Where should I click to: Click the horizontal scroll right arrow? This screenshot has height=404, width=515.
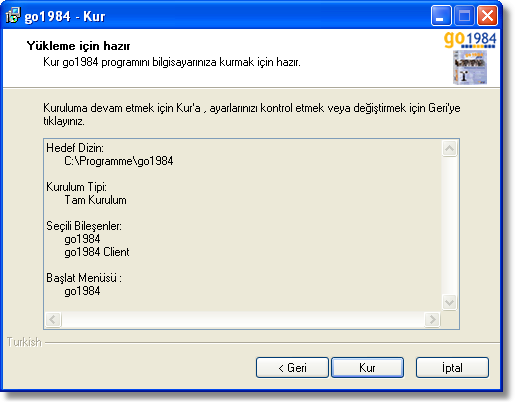tap(432, 320)
